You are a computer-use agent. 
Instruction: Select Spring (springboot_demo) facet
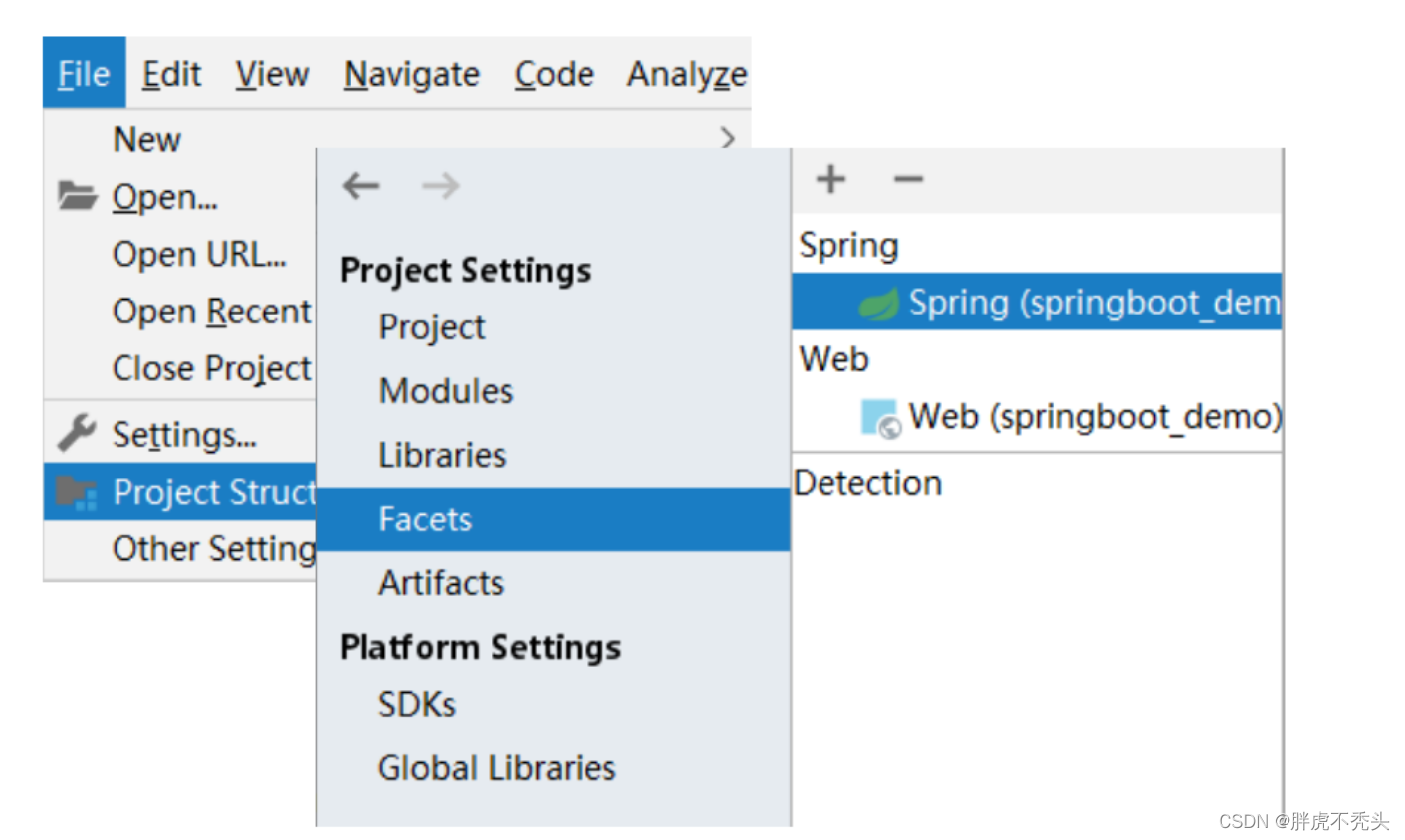click(x=1037, y=302)
